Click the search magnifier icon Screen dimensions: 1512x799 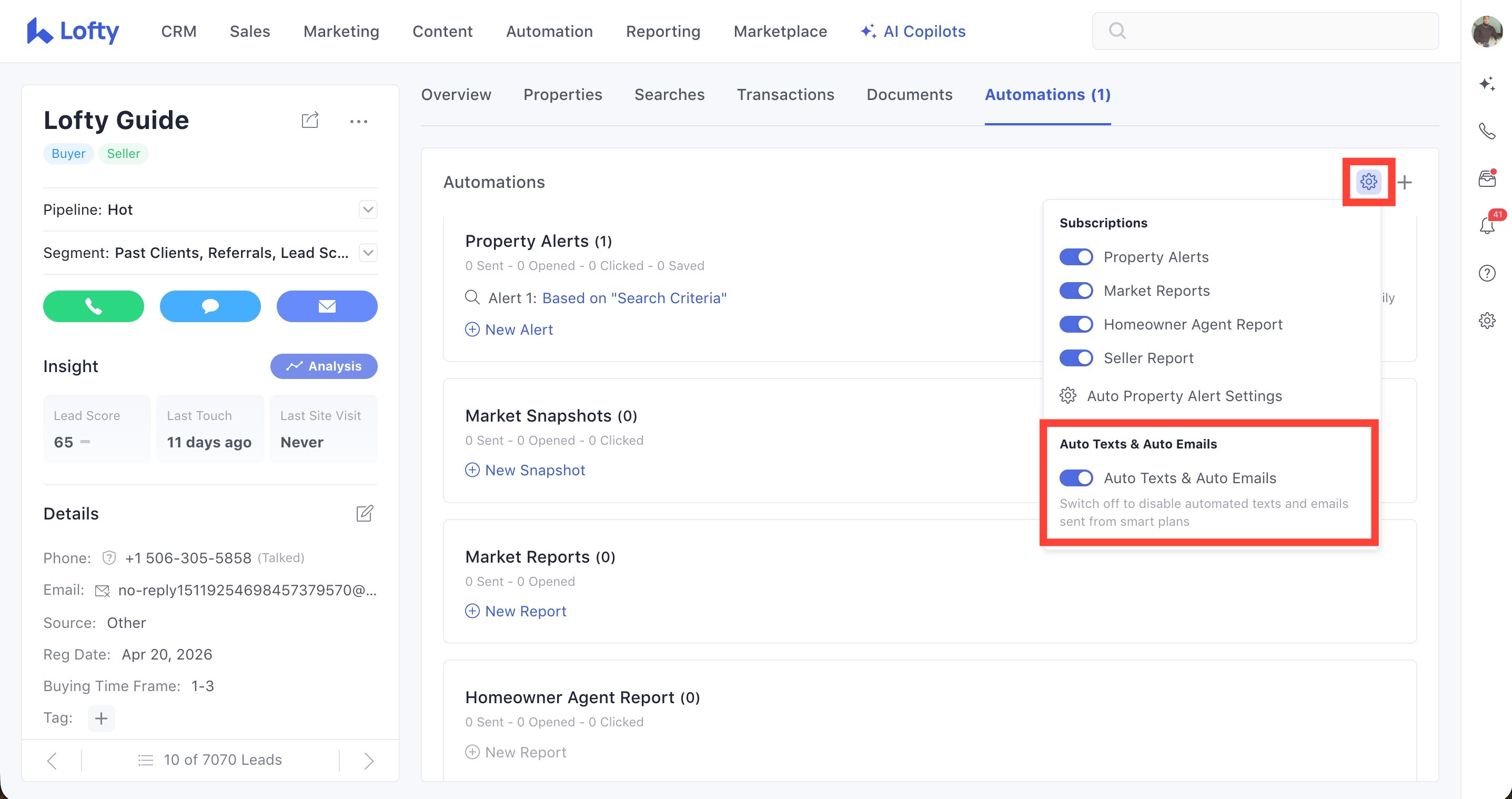1117,31
